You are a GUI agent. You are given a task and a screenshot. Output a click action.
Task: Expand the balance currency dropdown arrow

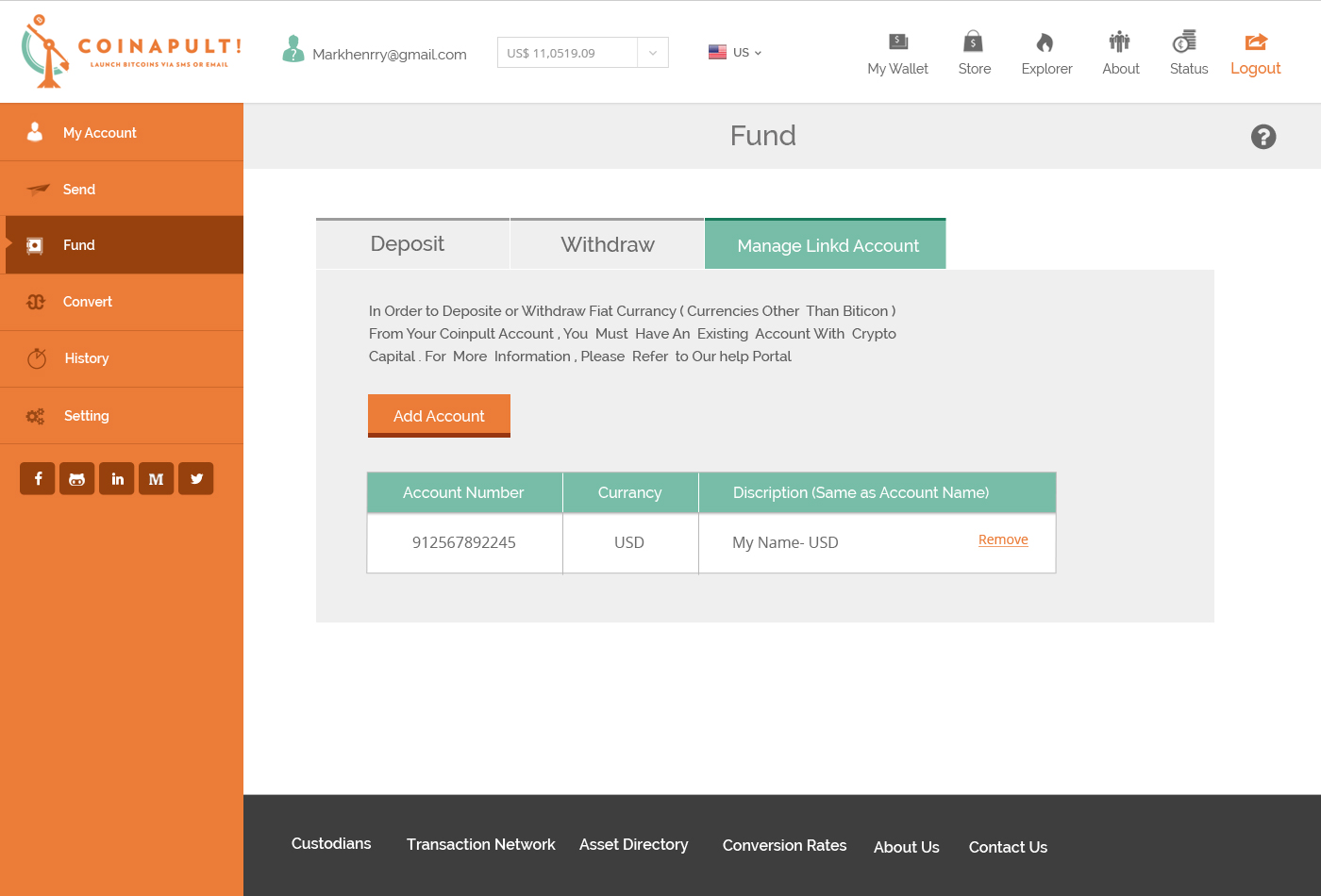653,53
